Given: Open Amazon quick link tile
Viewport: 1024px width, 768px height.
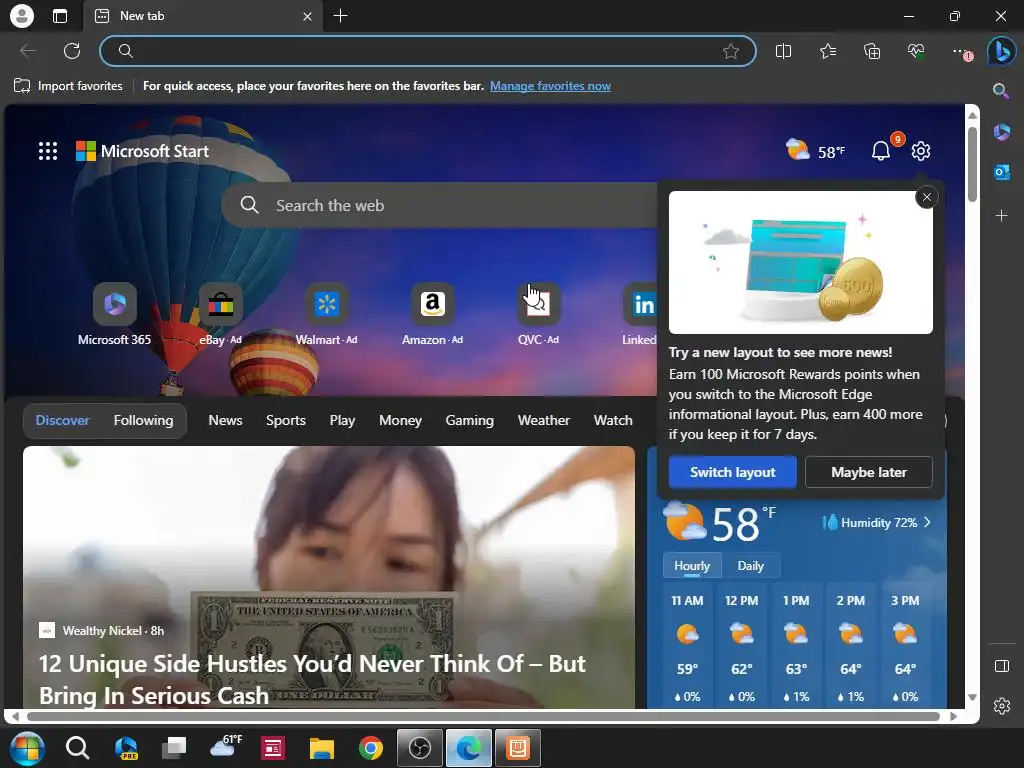Looking at the screenshot, I should tap(432, 314).
